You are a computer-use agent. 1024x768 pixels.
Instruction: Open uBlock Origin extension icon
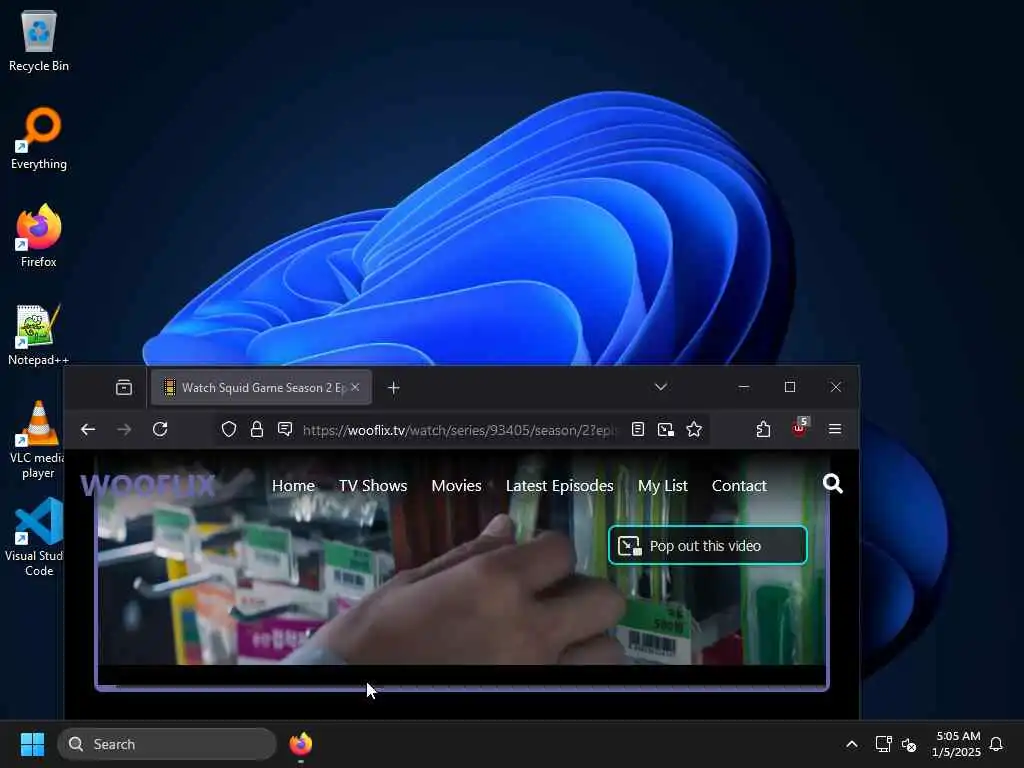click(799, 428)
